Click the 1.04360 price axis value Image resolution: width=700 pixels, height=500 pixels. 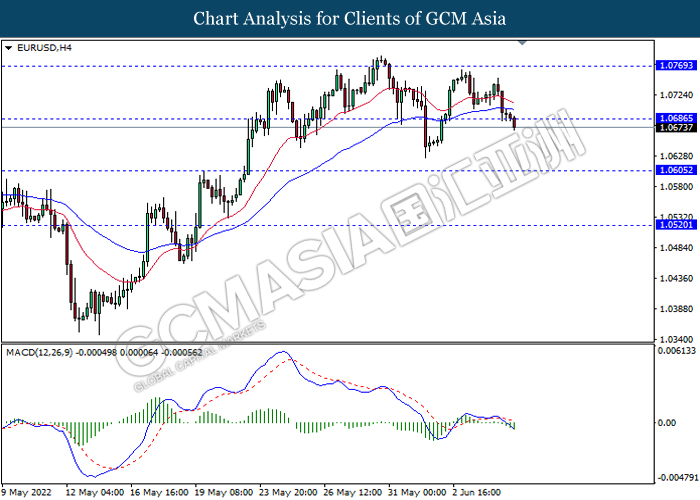676,279
